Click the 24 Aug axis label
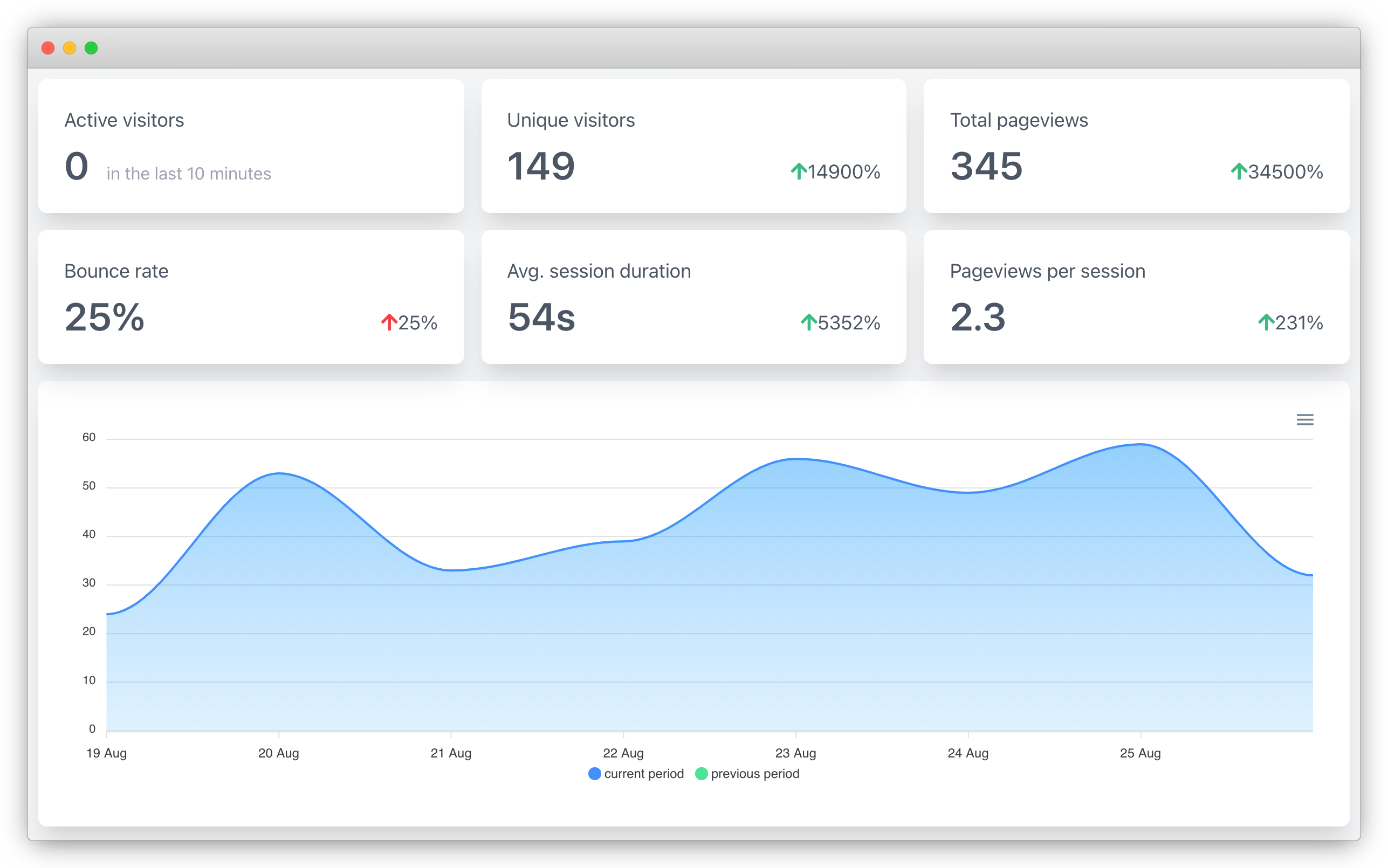 968,753
